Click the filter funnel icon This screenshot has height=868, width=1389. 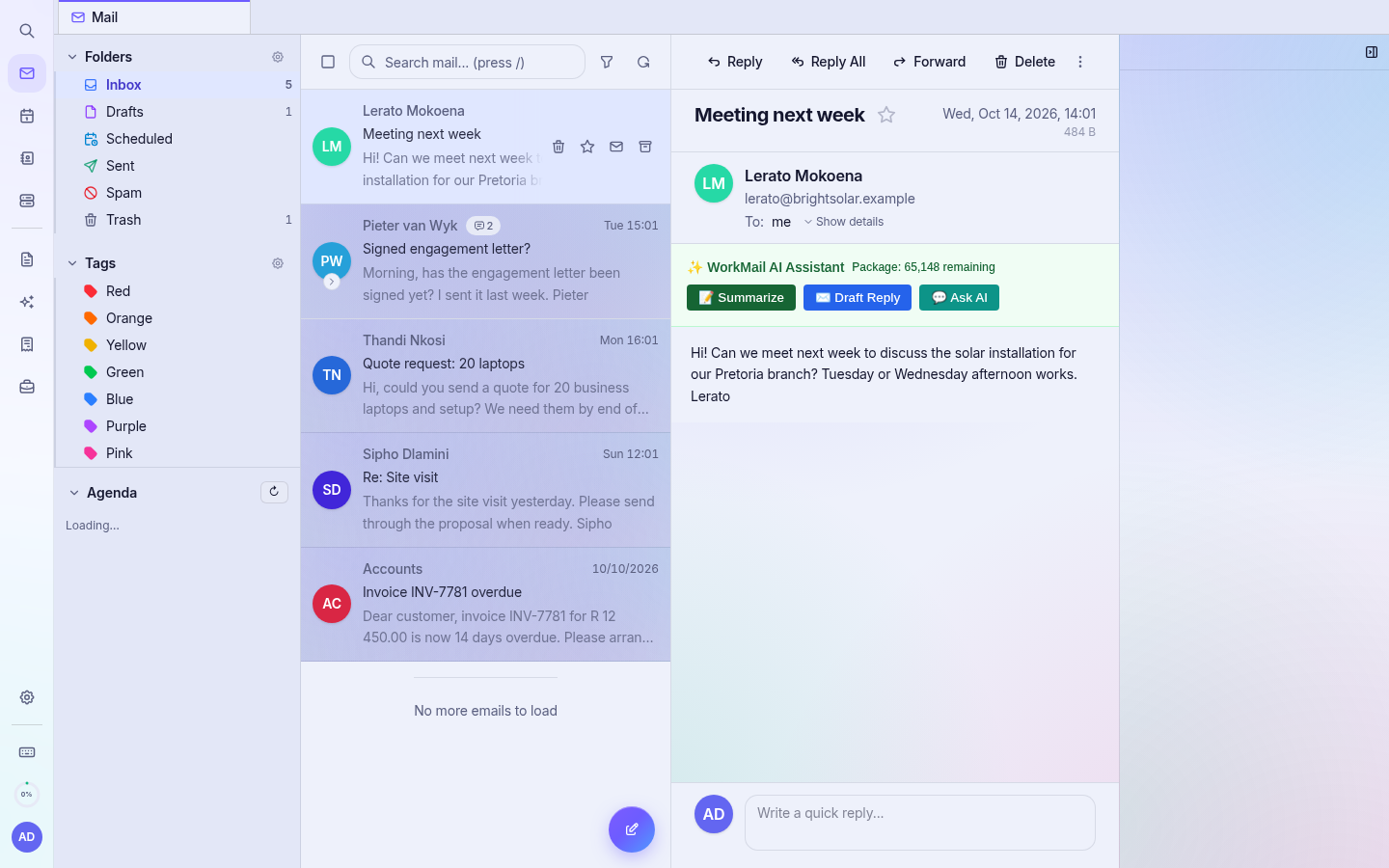point(607,62)
